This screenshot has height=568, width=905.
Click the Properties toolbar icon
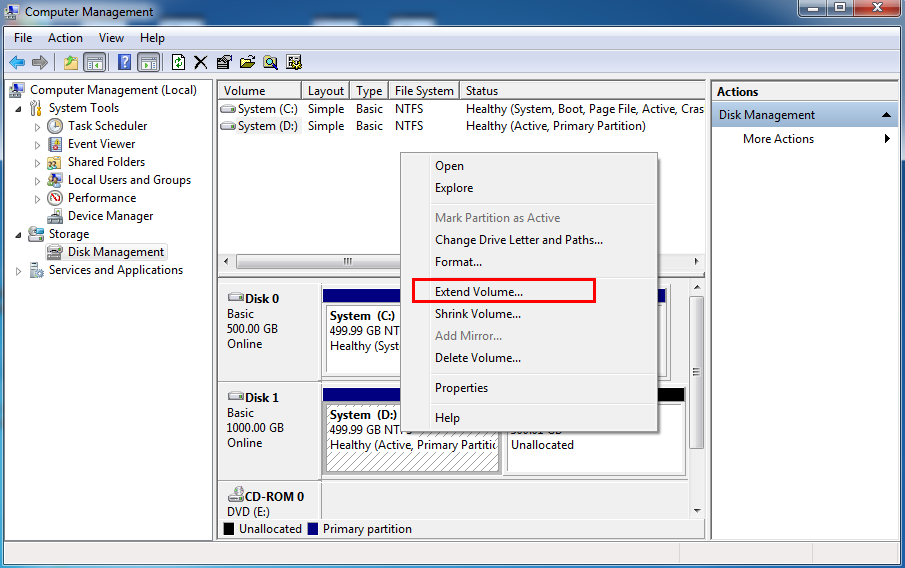(x=224, y=62)
